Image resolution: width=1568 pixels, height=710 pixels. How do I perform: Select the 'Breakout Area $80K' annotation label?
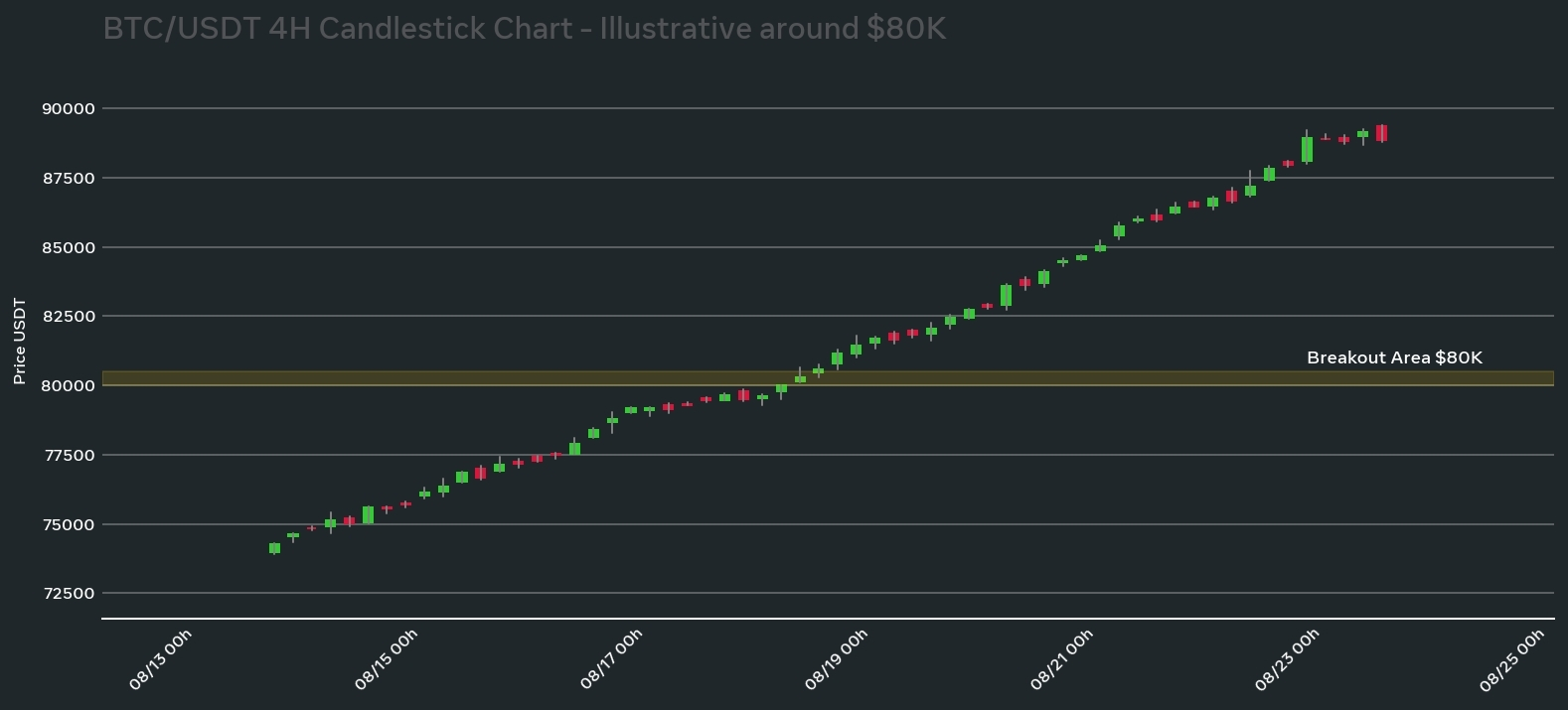pos(1394,357)
